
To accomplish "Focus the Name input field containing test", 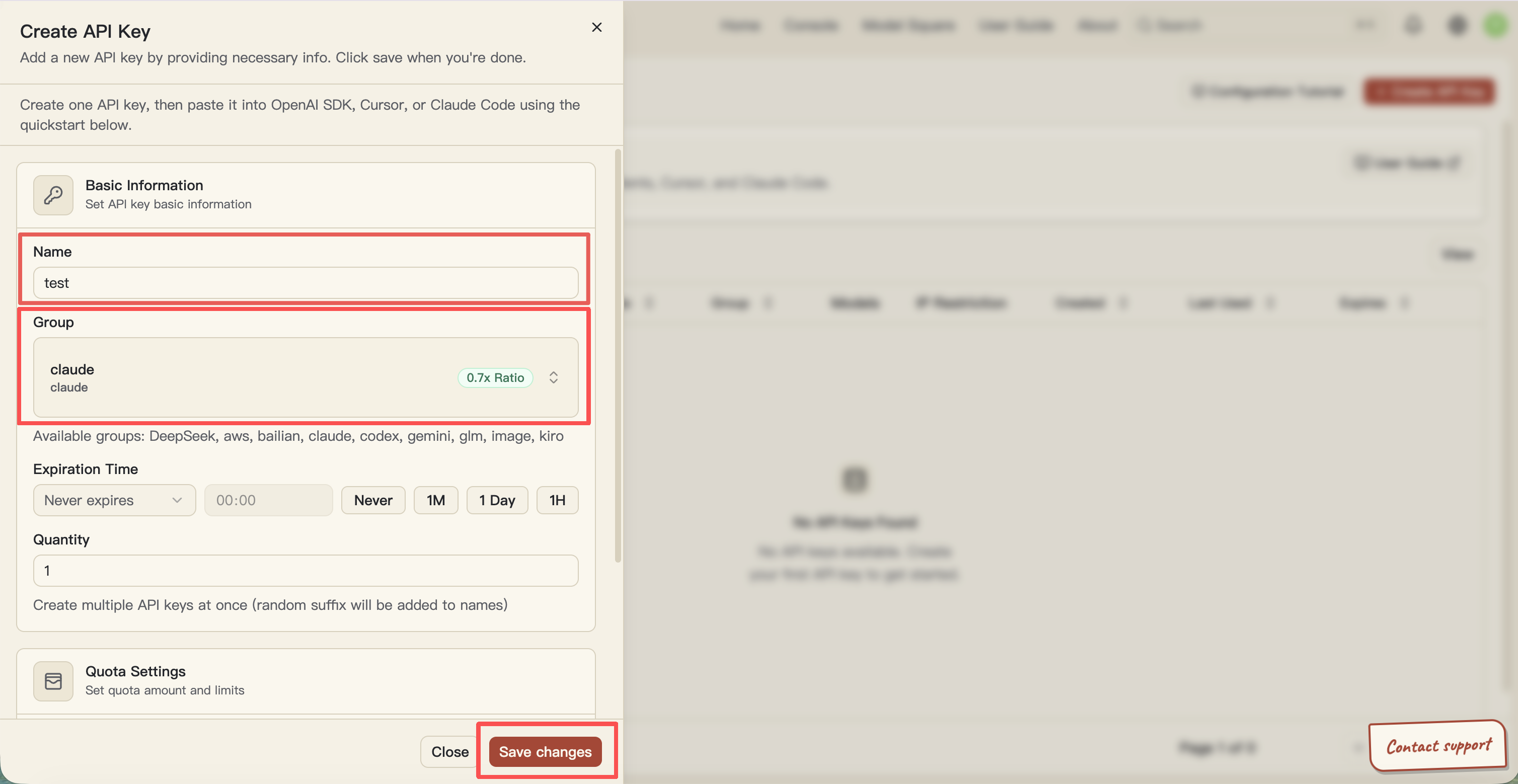I will (305, 283).
